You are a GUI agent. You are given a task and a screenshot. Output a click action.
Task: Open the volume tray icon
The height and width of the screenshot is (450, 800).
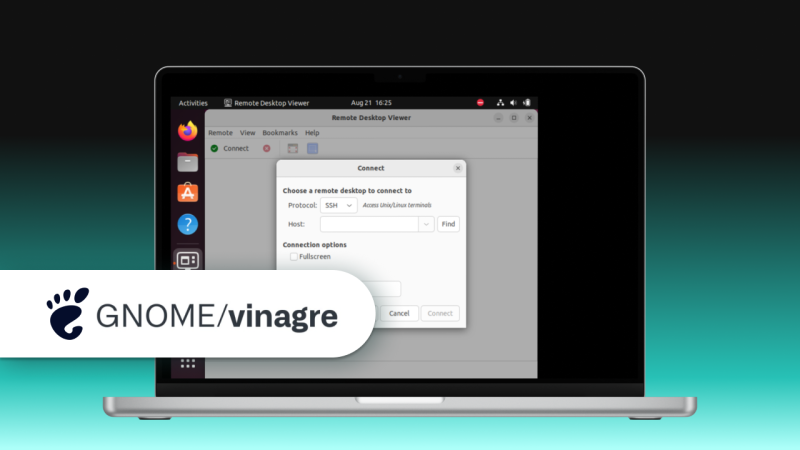pyautogui.click(x=513, y=103)
